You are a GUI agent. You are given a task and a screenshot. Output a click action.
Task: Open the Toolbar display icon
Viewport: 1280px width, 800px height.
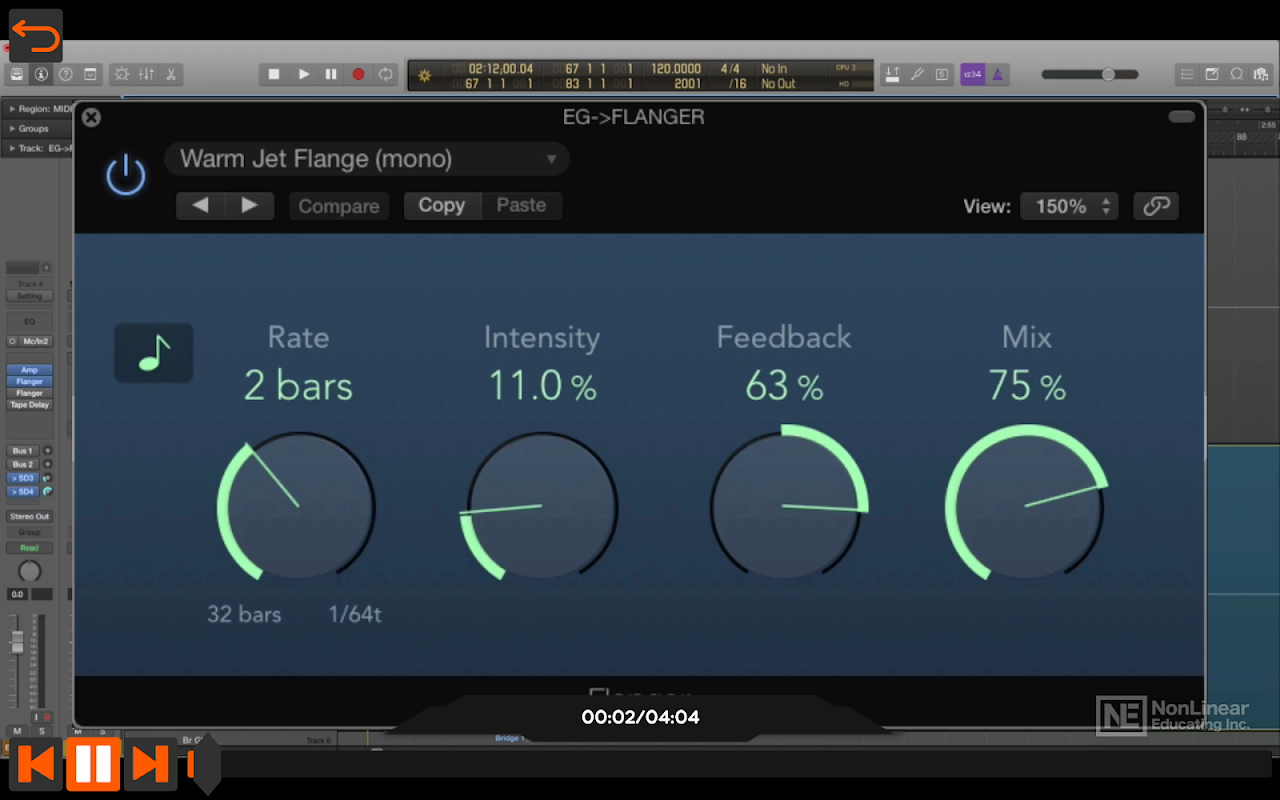pyautogui.click(x=90, y=74)
